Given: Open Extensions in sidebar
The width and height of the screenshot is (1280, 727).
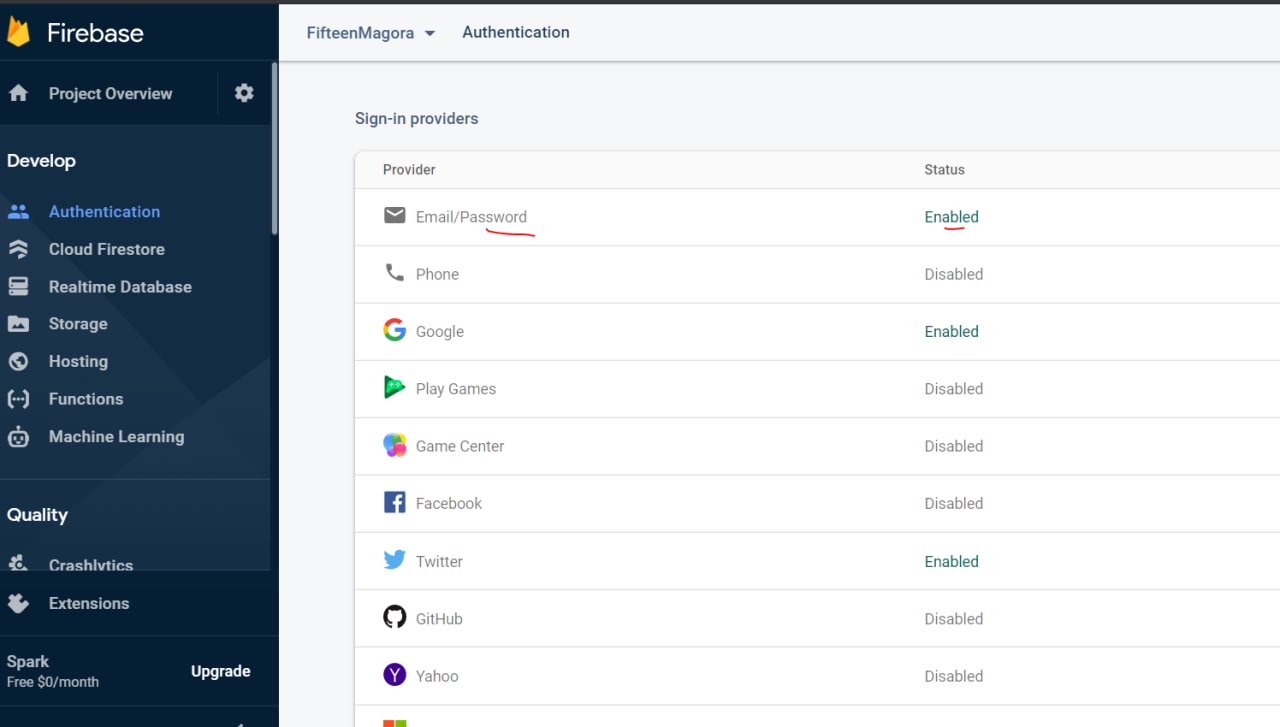Looking at the screenshot, I should 89,603.
